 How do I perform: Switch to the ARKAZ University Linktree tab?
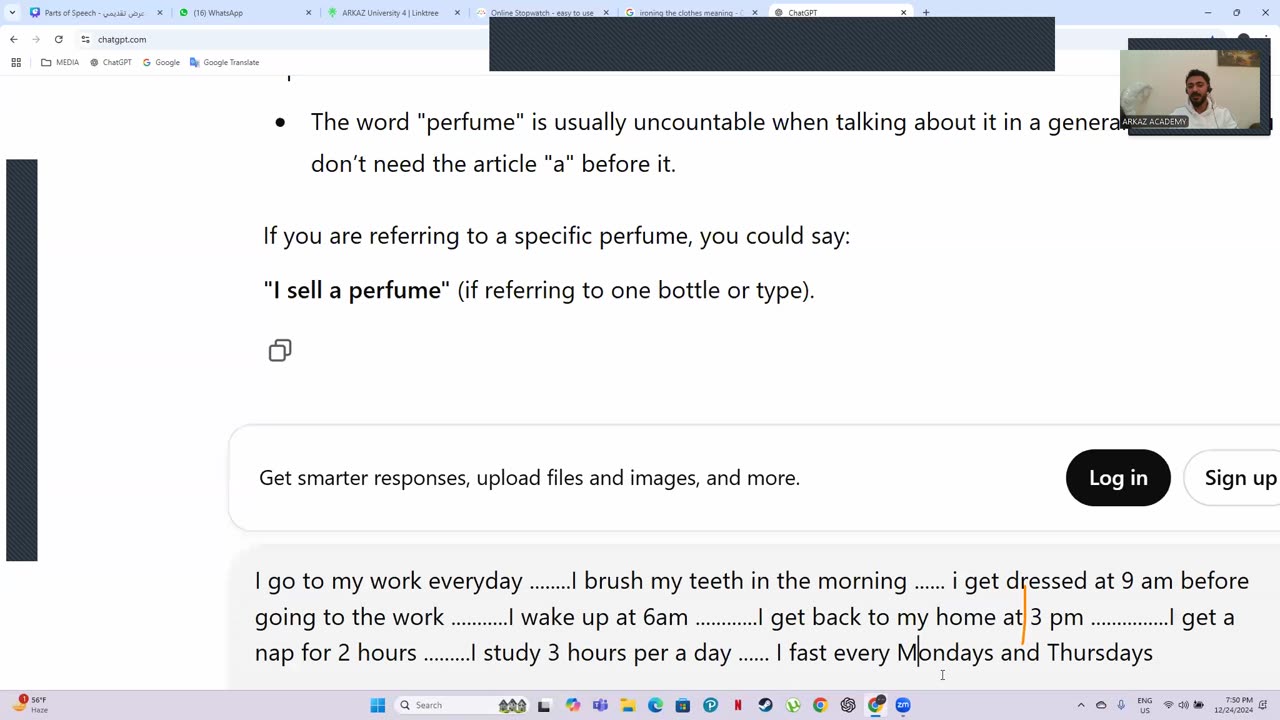(x=394, y=13)
